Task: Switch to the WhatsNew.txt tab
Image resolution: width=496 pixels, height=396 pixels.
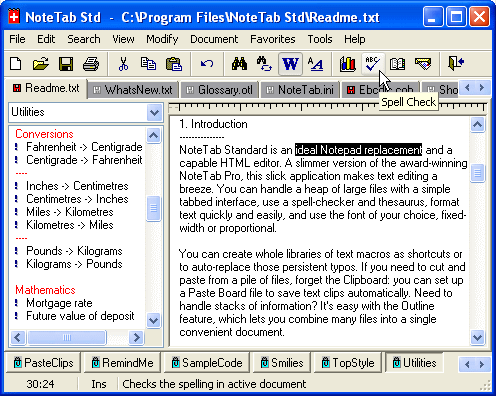Action: pyautogui.click(x=133, y=90)
